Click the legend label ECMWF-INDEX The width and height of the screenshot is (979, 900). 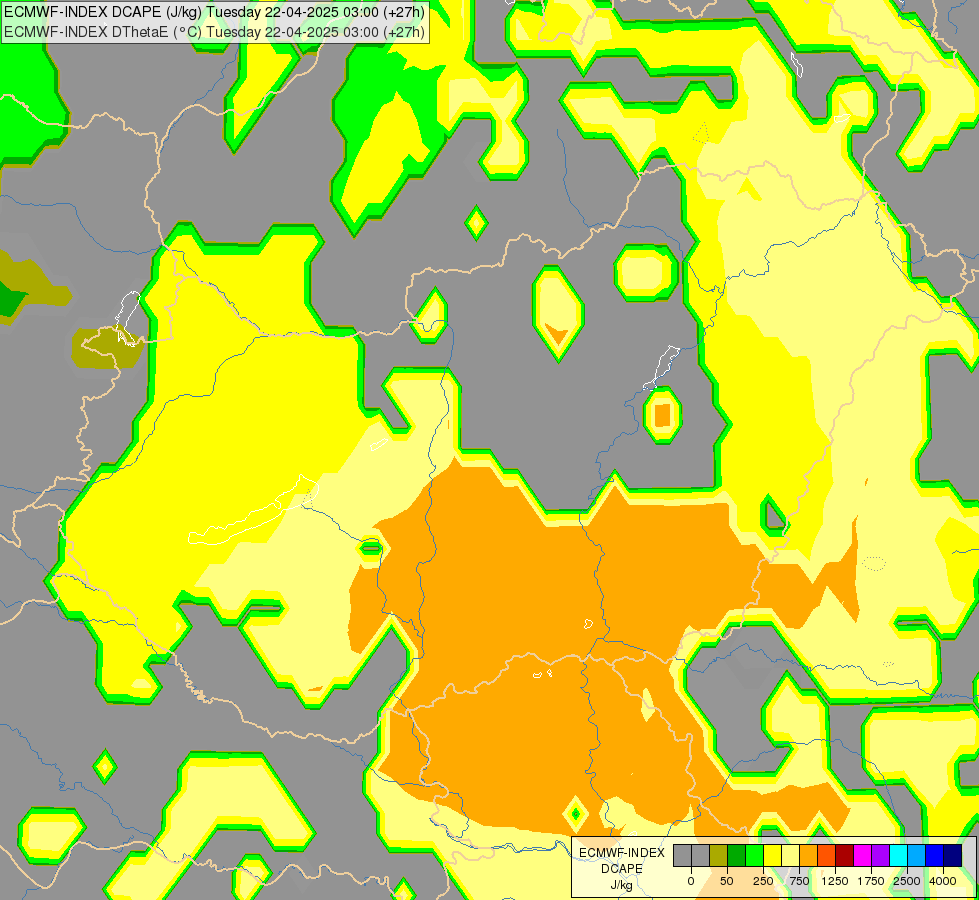click(622, 853)
